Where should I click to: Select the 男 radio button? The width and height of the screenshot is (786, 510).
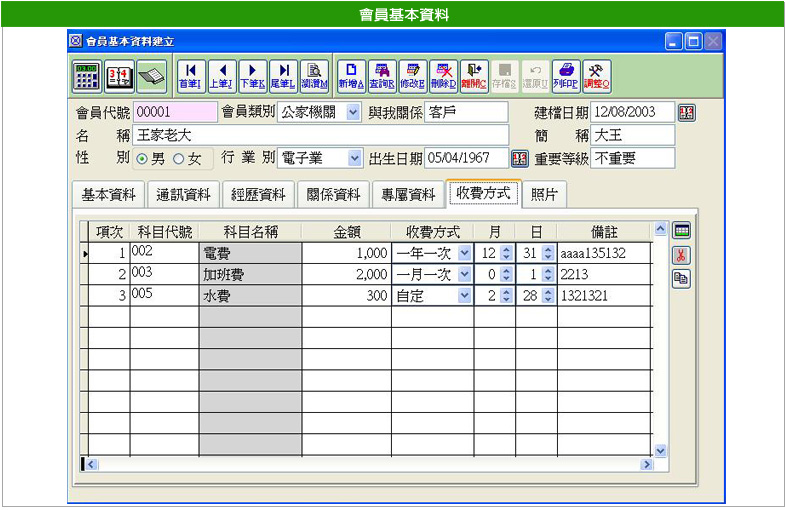[x=142, y=159]
